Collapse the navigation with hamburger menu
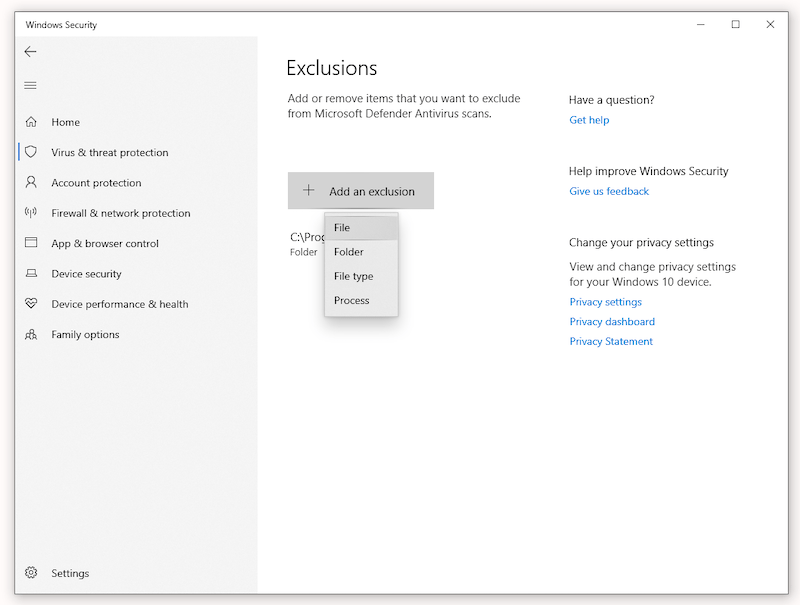Screen dimensions: 800x605 click(30, 85)
